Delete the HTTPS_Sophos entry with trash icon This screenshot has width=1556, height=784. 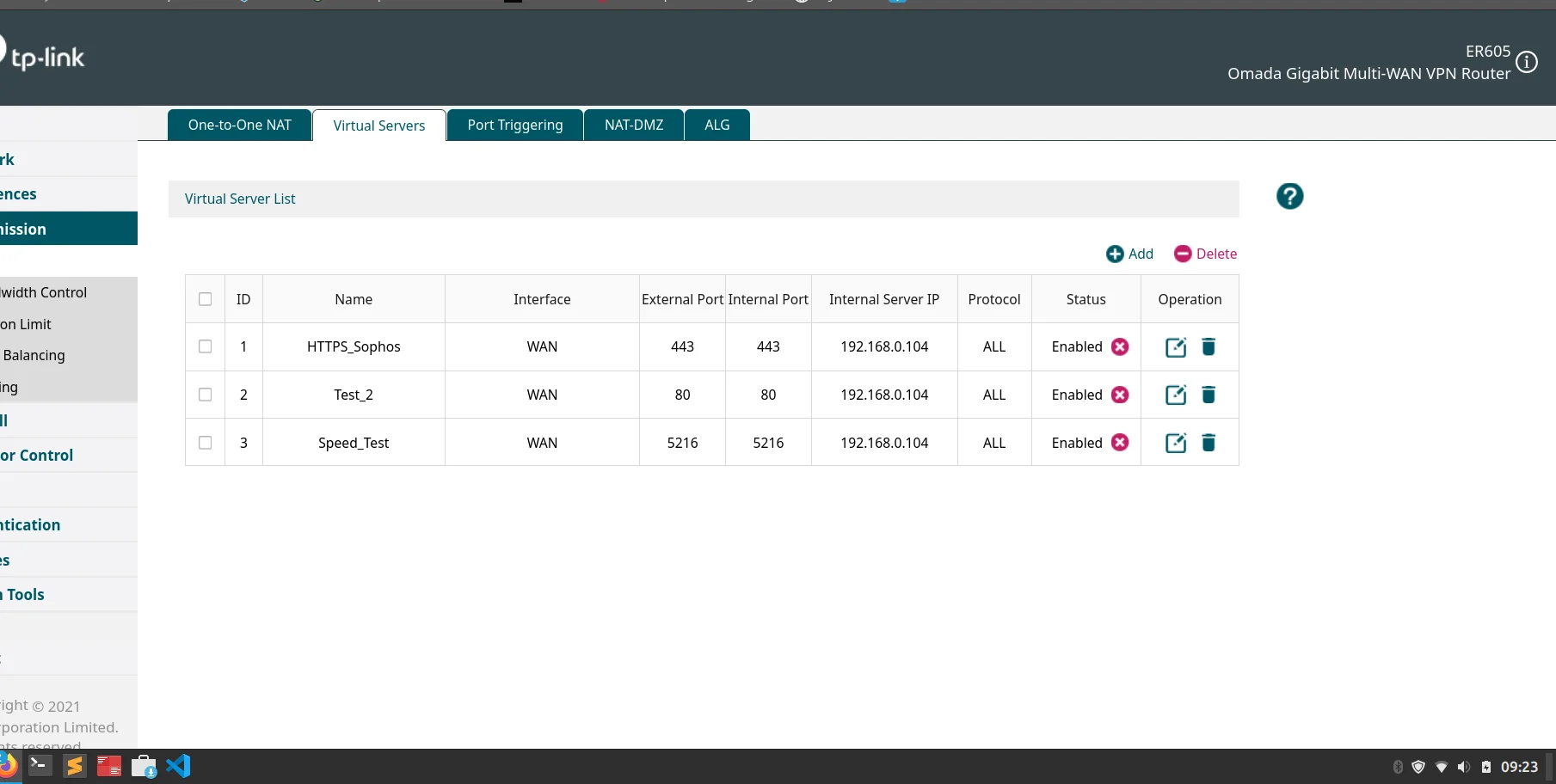(x=1209, y=346)
